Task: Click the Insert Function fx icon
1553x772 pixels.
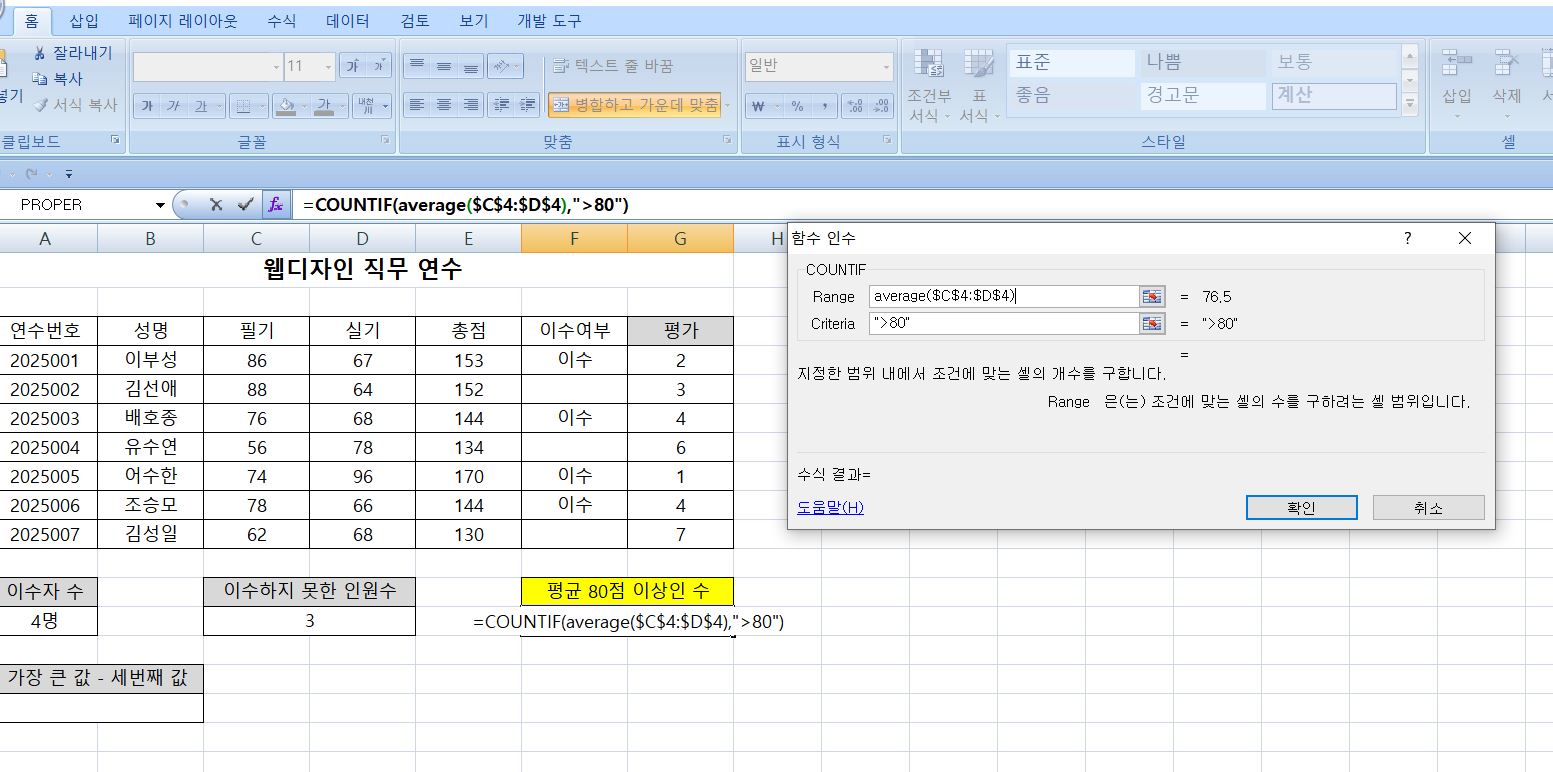Action: (275, 205)
